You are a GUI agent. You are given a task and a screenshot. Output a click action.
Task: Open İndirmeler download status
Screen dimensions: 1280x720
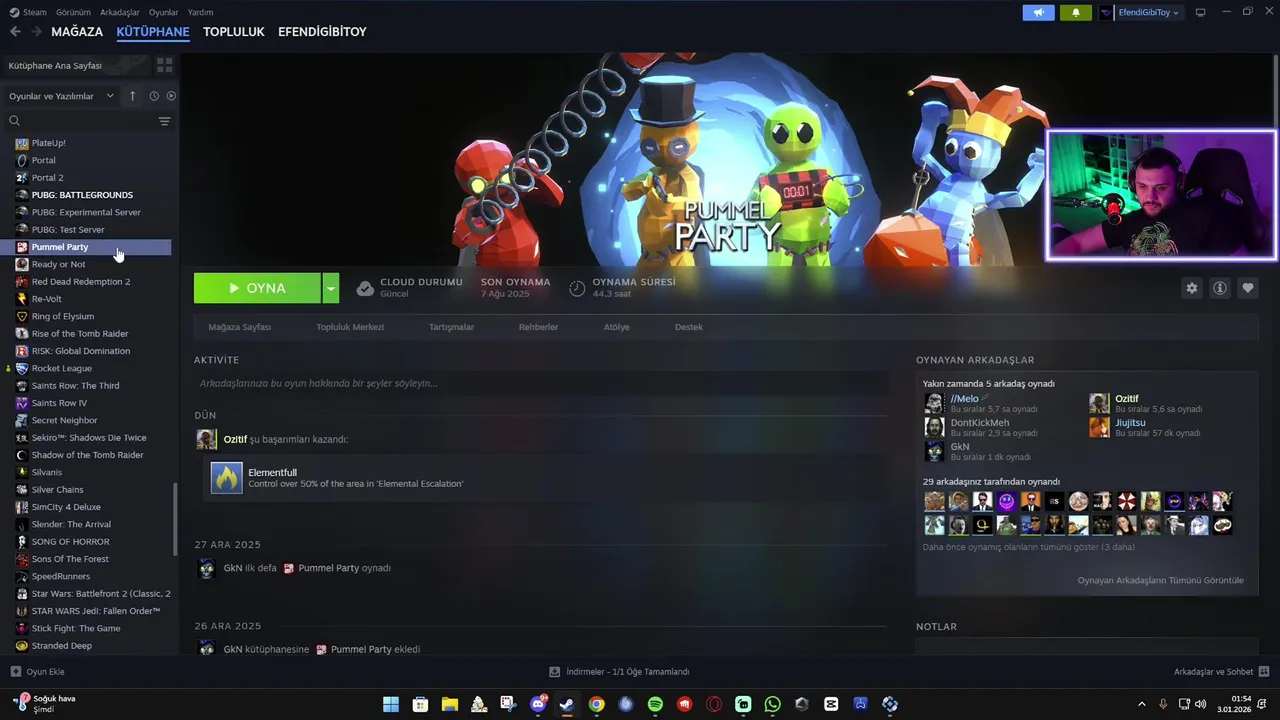[620, 672]
